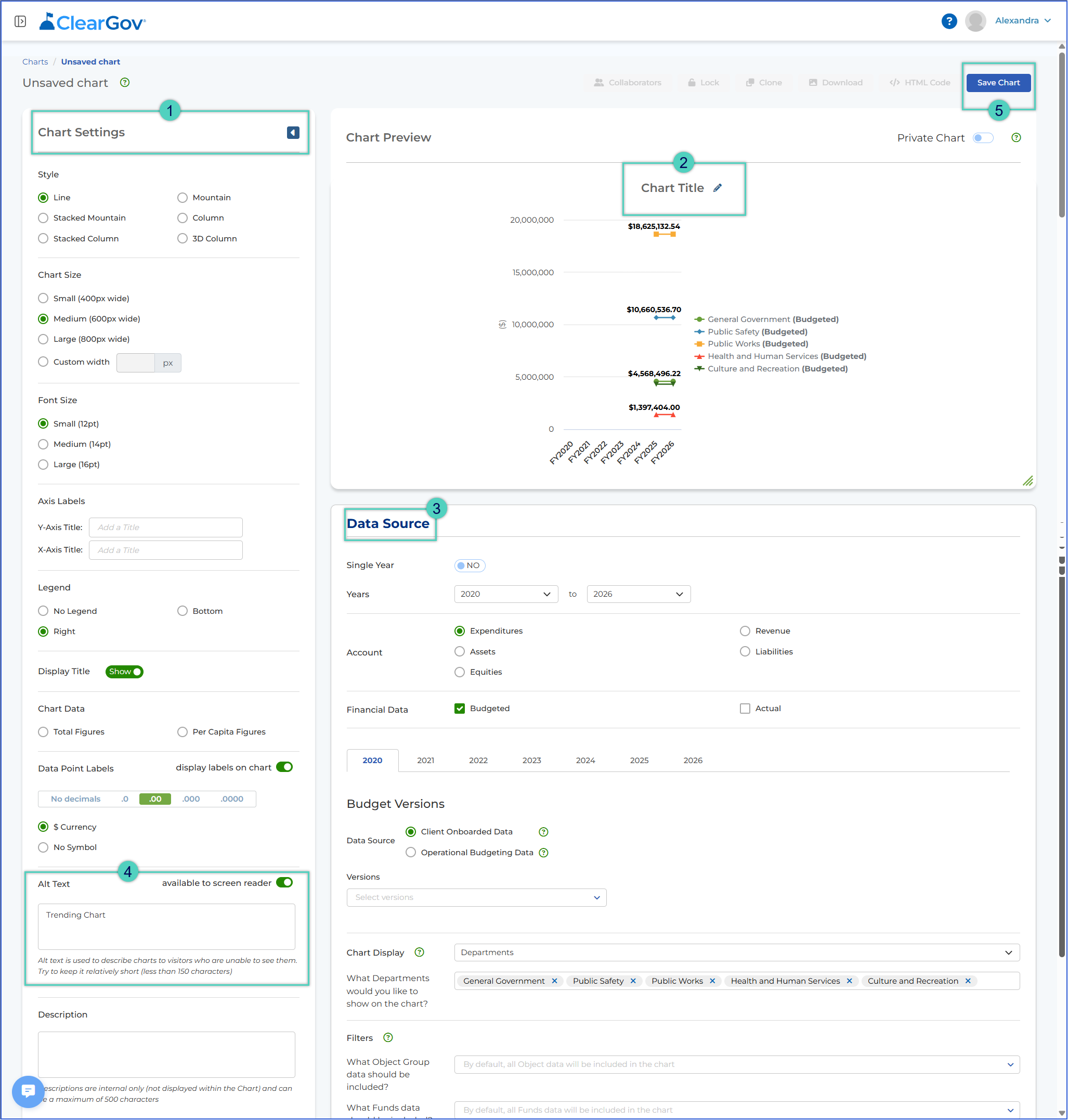Viewport: 1068px width, 1120px height.
Task: Open the Chart Display Departments dropdown
Action: pos(737,952)
